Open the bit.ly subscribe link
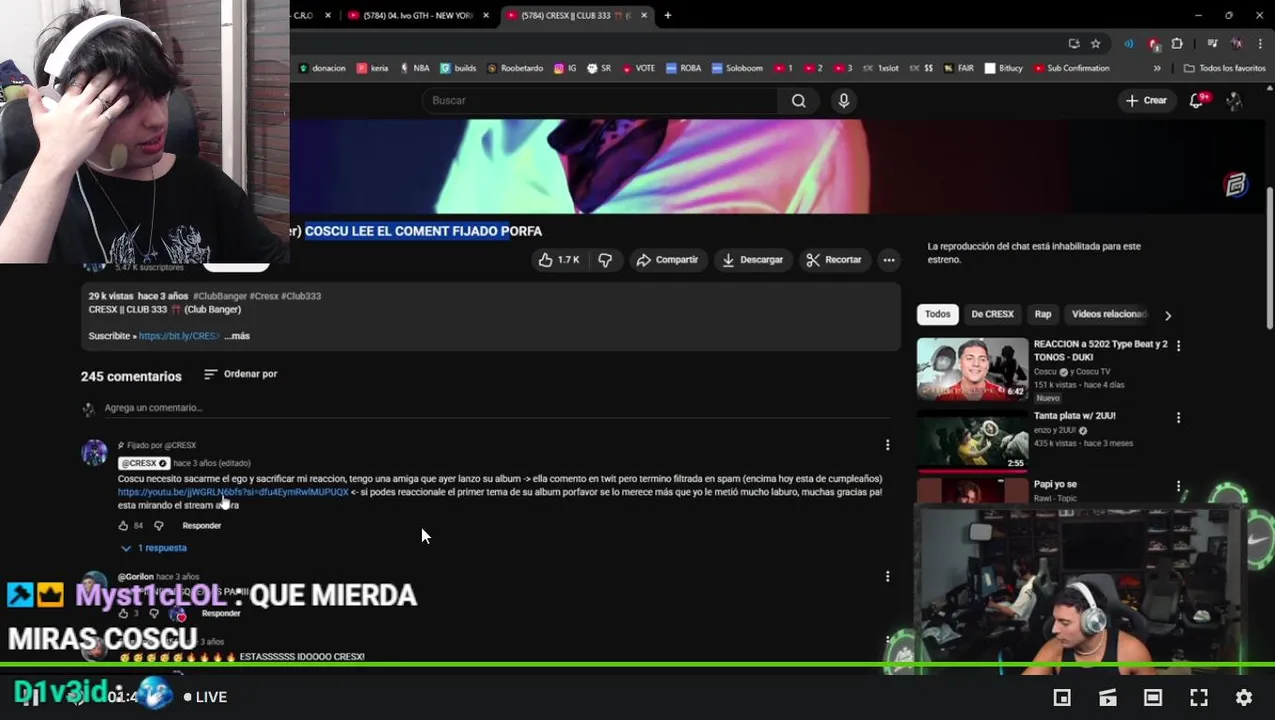The width and height of the screenshot is (1275, 720). point(179,336)
